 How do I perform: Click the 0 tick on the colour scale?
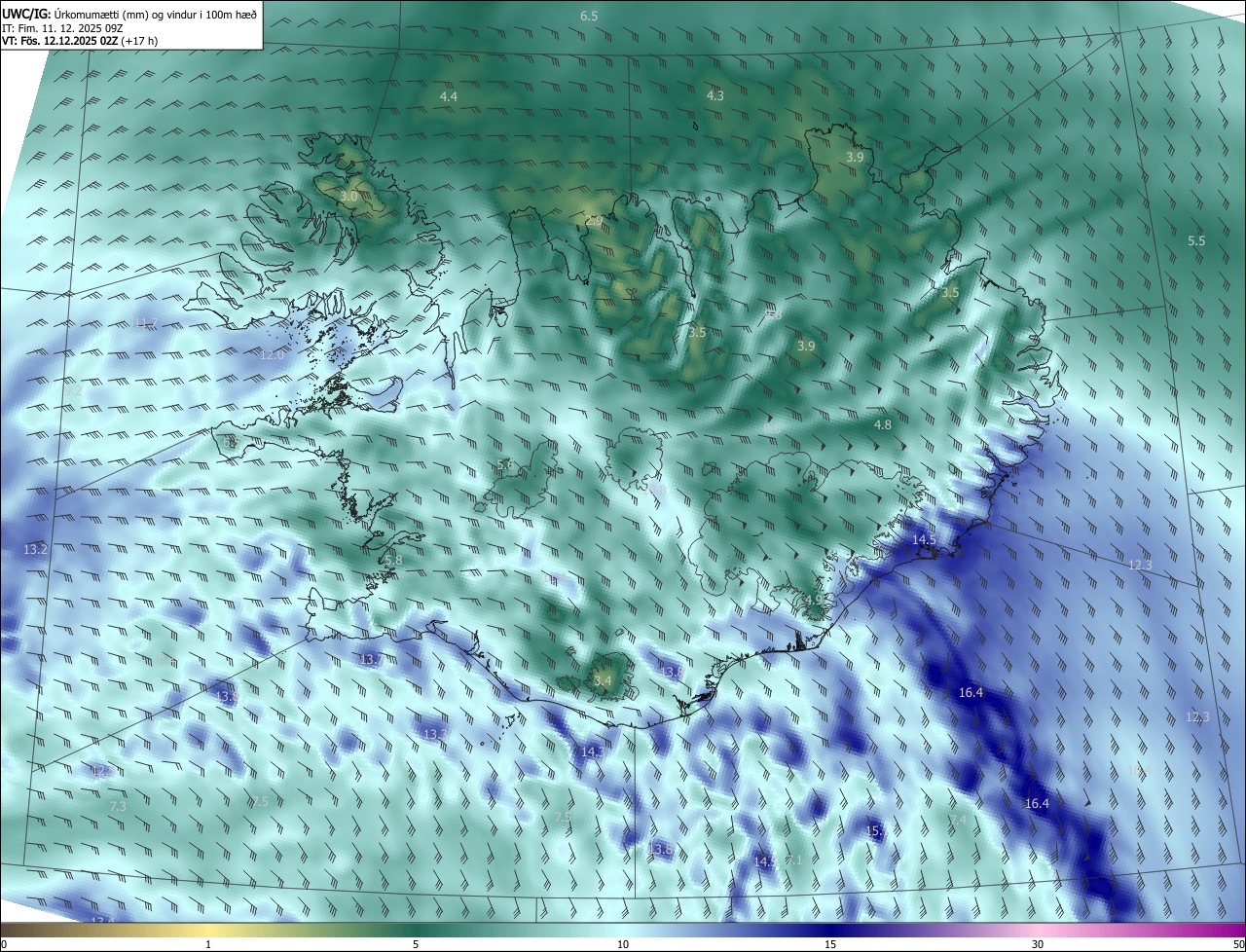click(x=3, y=945)
